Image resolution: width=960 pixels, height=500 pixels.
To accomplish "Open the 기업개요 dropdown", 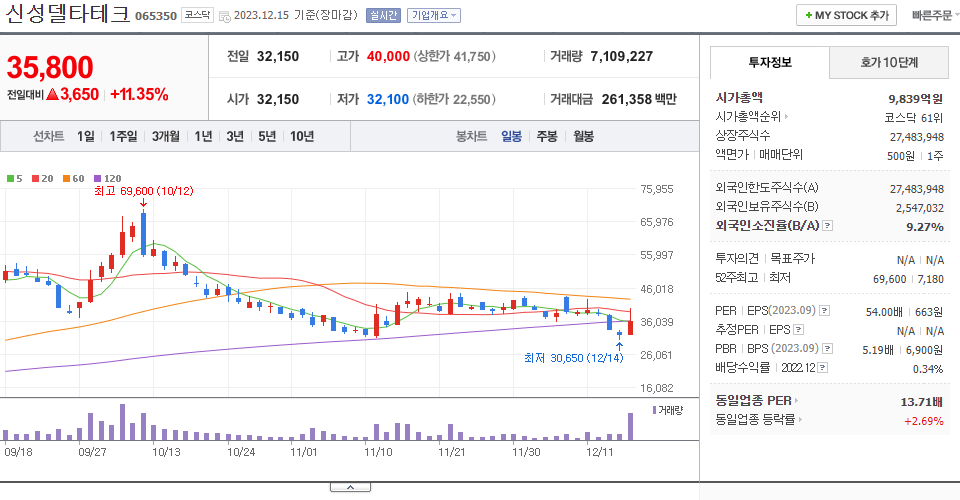I will coord(435,15).
